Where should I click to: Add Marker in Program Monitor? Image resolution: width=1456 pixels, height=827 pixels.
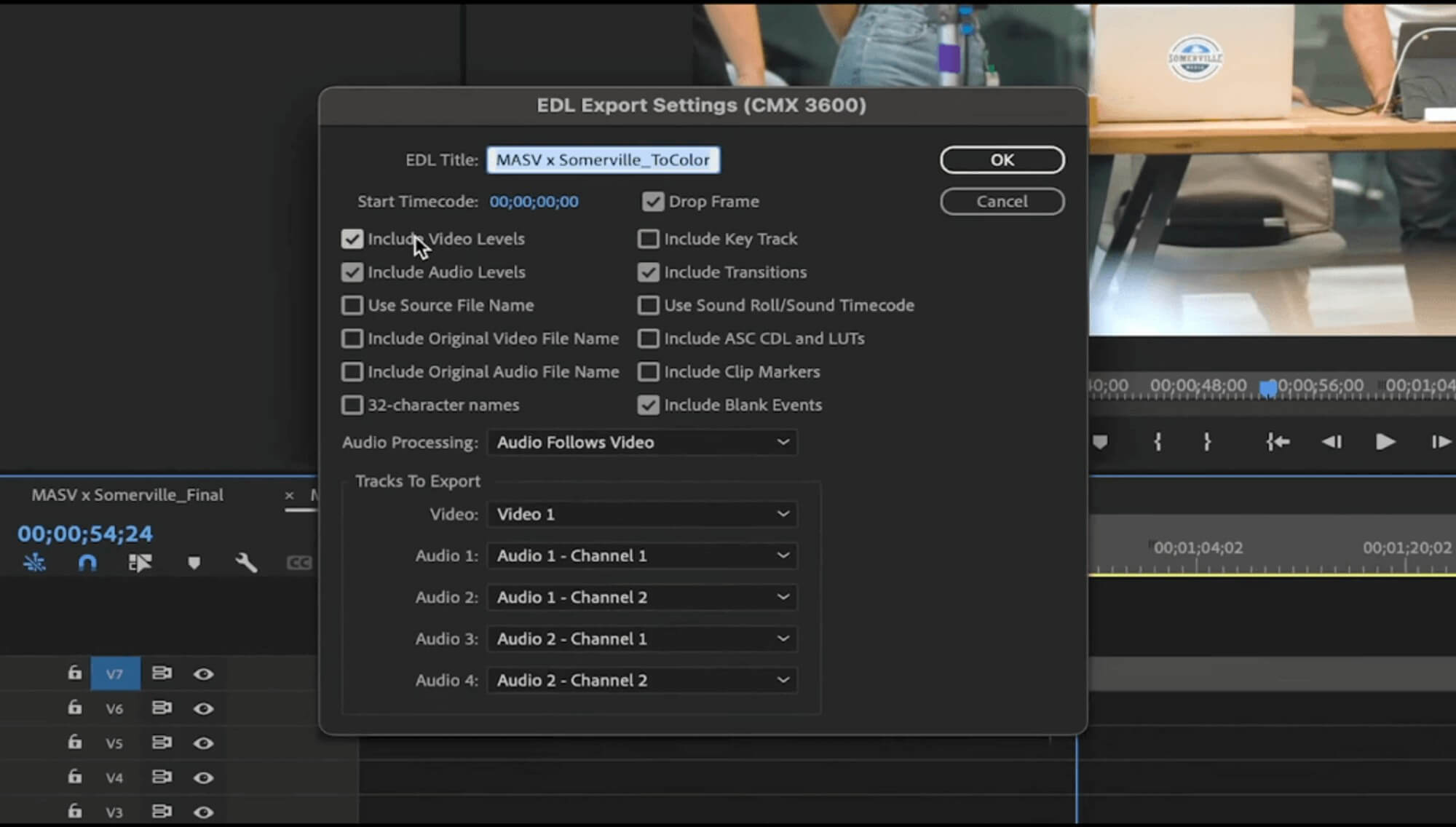1100,442
